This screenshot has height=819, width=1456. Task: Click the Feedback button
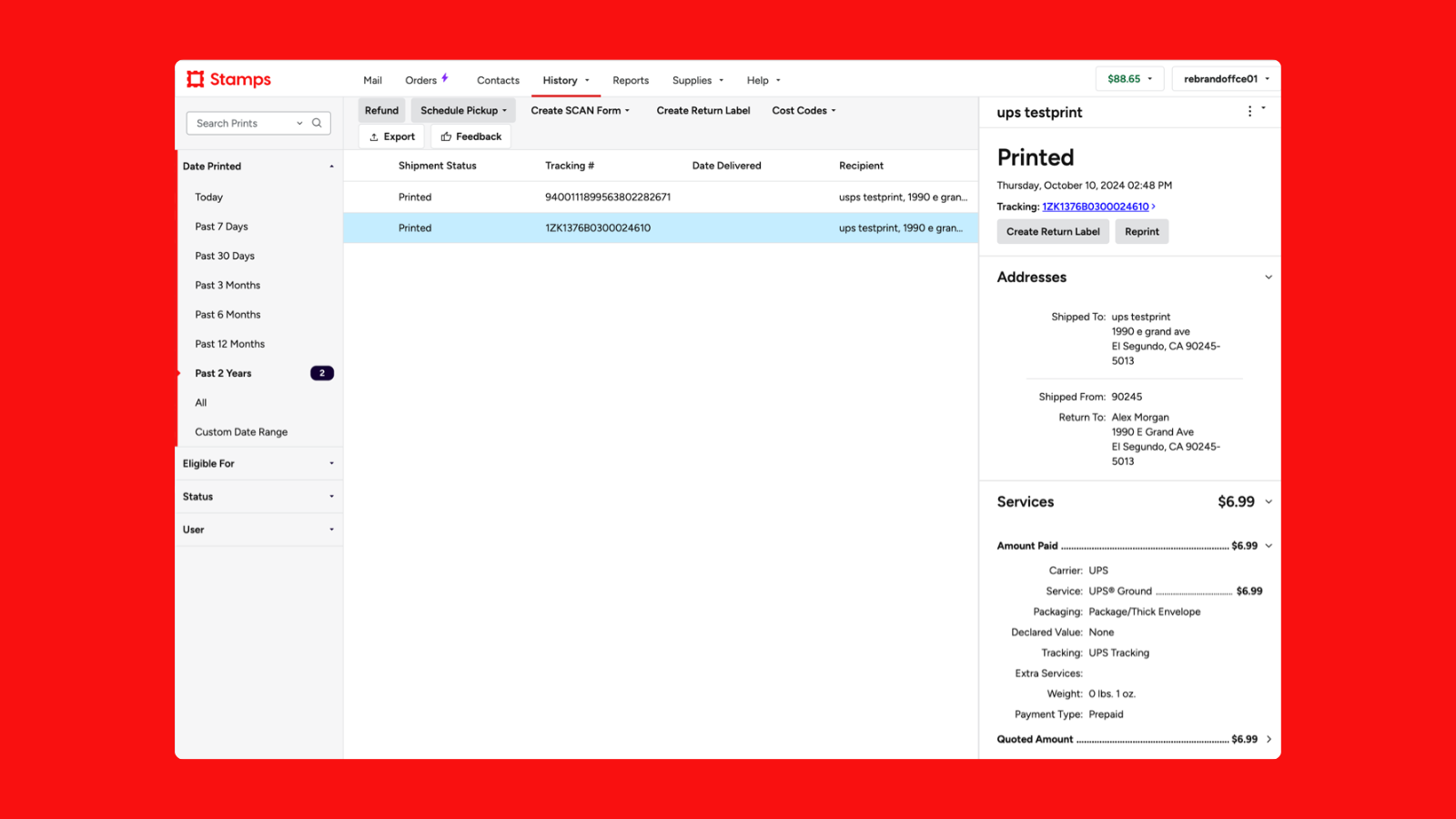(470, 136)
